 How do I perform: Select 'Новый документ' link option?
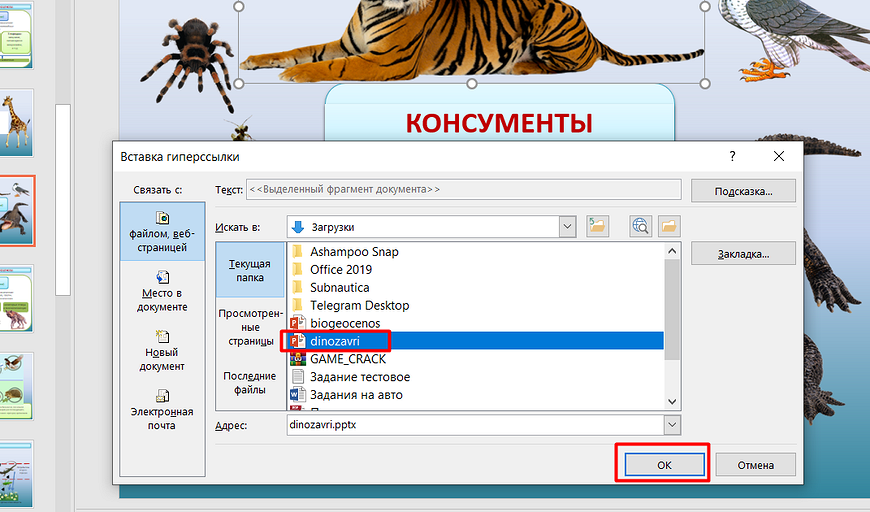click(x=161, y=350)
